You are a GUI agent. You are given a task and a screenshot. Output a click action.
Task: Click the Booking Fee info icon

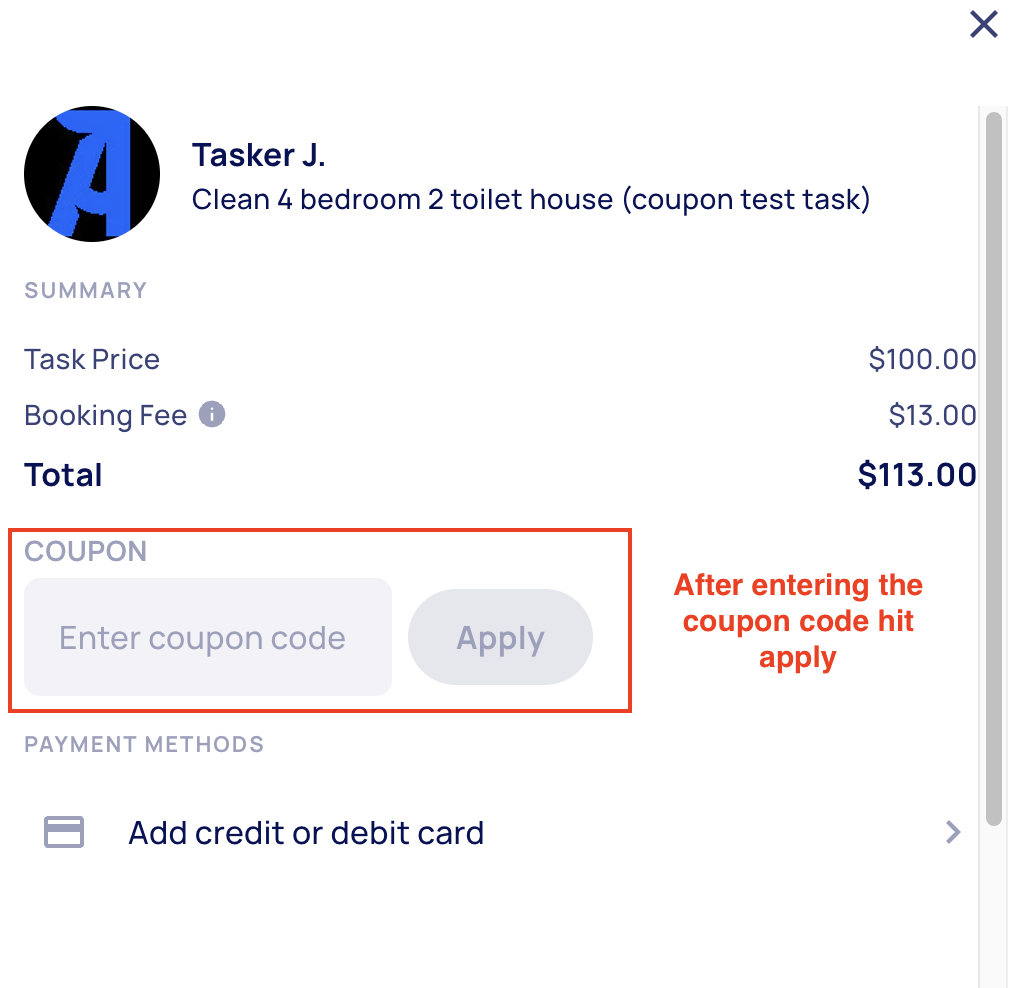[211, 414]
